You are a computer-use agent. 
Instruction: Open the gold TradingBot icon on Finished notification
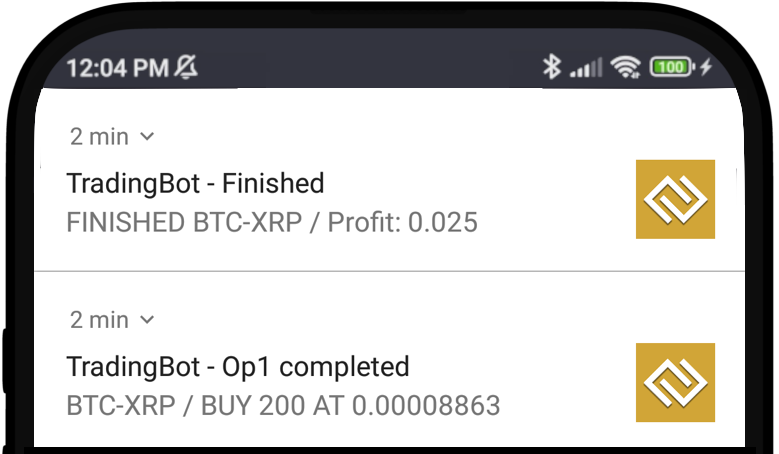675,199
